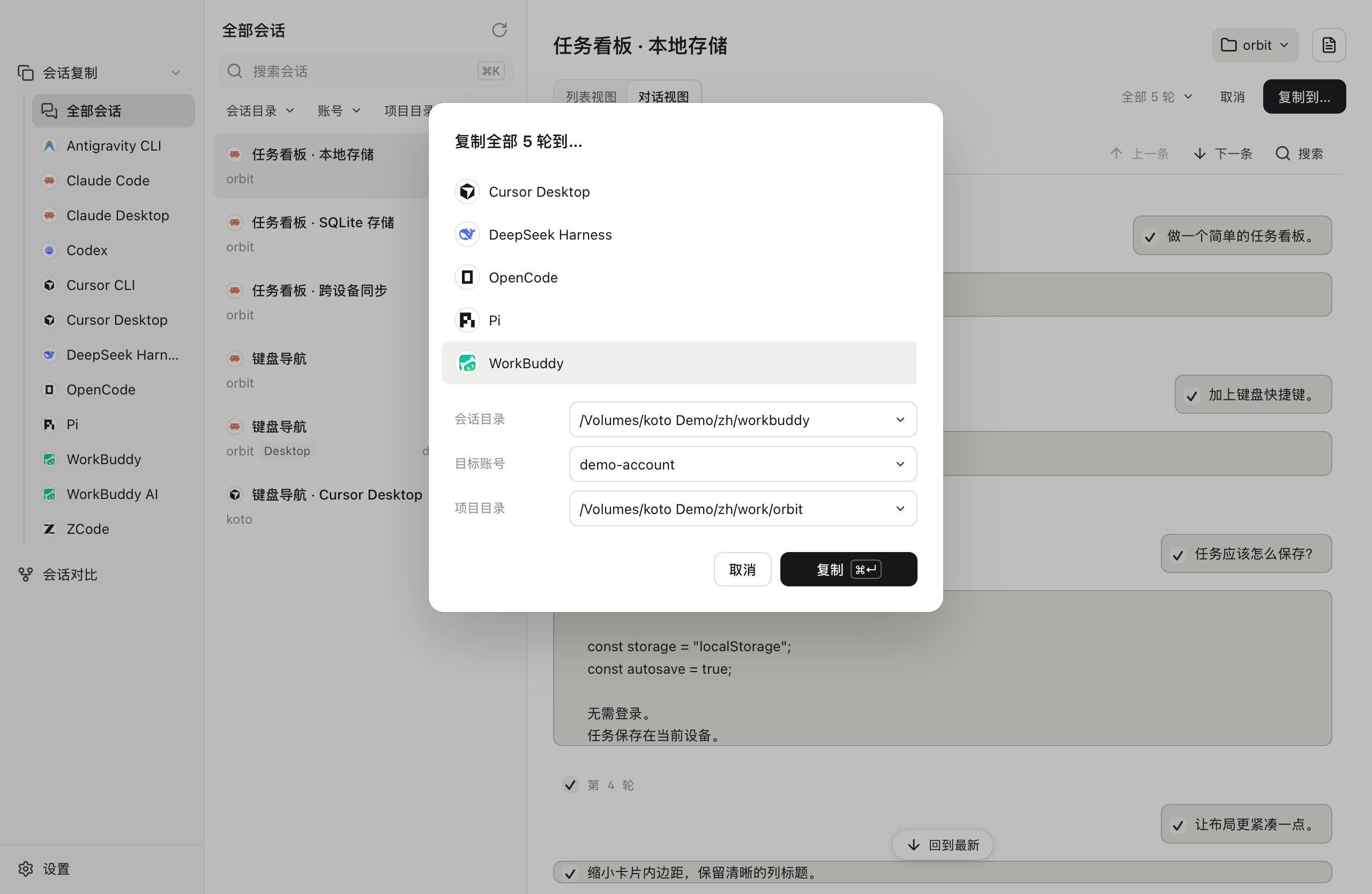The image size is (1372, 894).
Task: Toggle checkbox on 让布局更紧凑一点 message
Action: tap(1178, 825)
